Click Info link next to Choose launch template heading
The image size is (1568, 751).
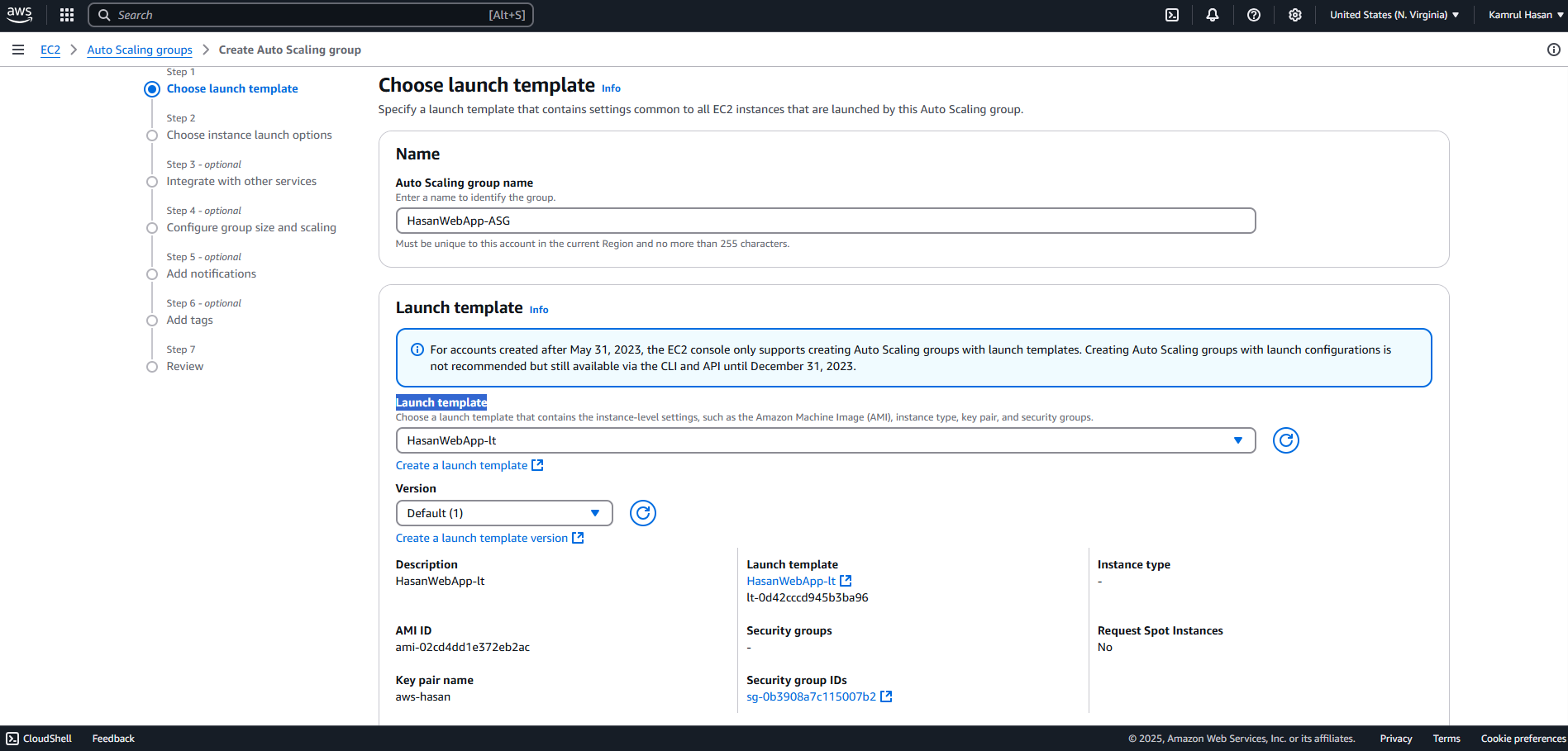coord(611,88)
